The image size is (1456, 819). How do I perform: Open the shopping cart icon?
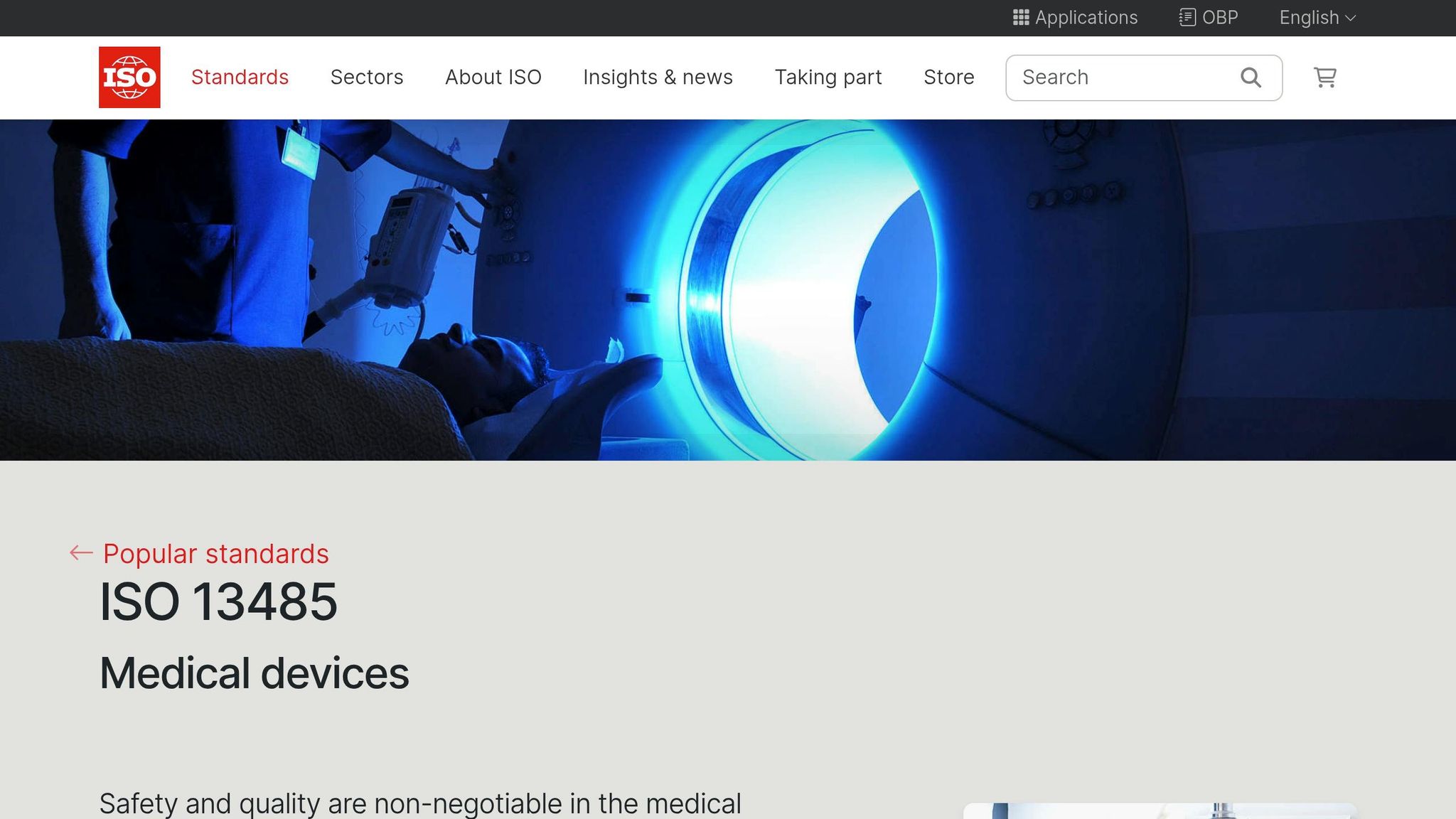[1325, 77]
